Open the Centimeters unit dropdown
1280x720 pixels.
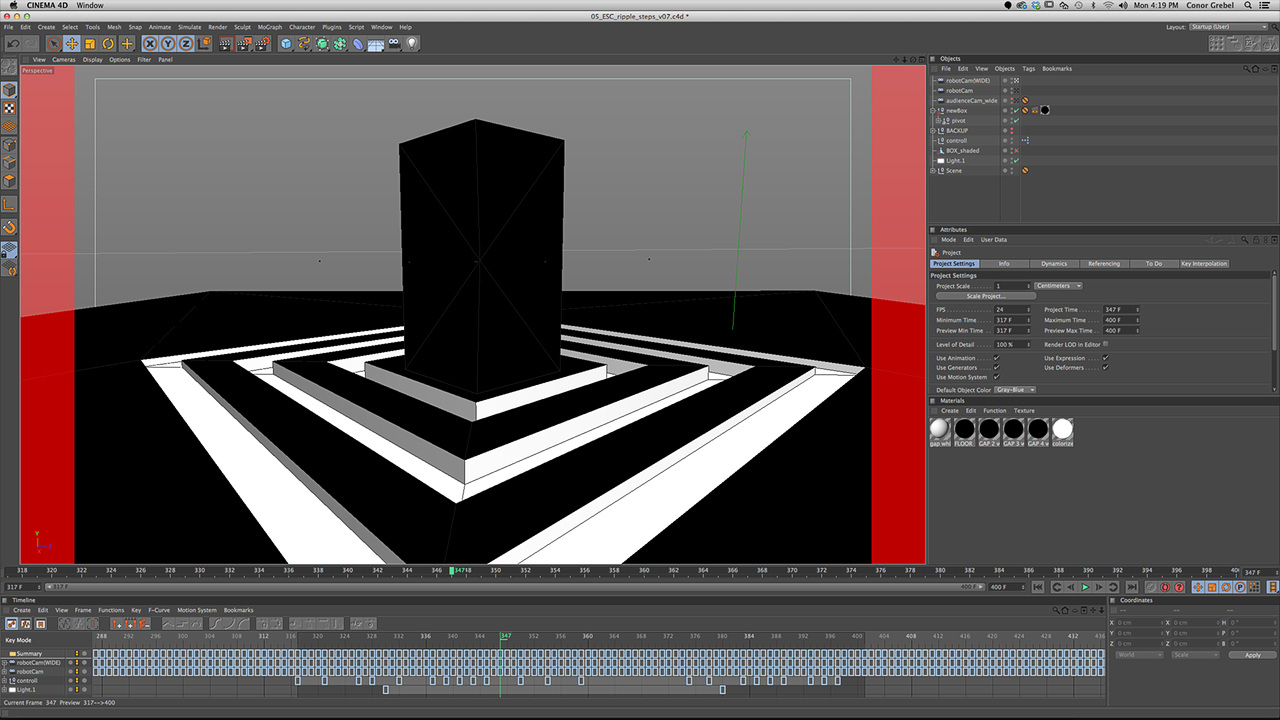[x=1058, y=286]
